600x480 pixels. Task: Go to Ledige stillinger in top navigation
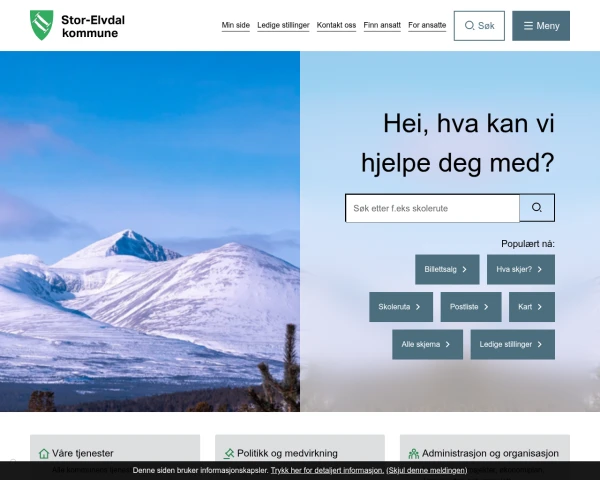283,25
